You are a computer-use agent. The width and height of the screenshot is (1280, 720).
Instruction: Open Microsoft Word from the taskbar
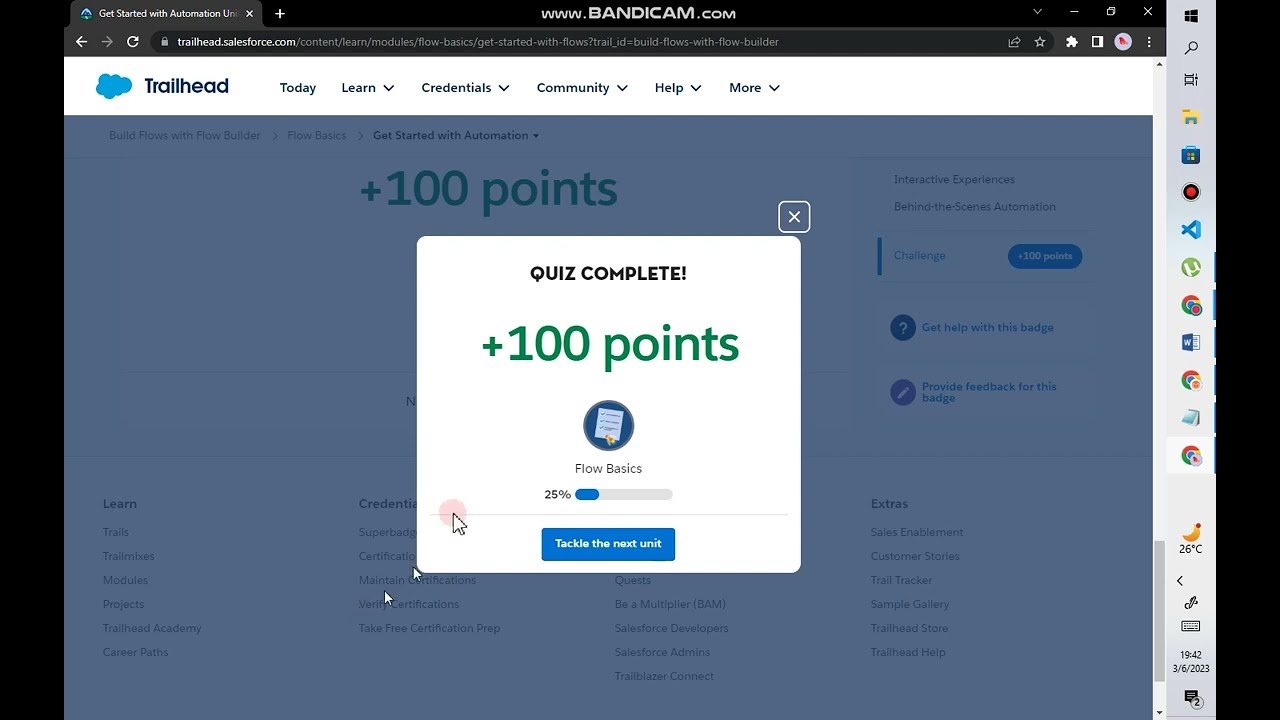(x=1191, y=343)
